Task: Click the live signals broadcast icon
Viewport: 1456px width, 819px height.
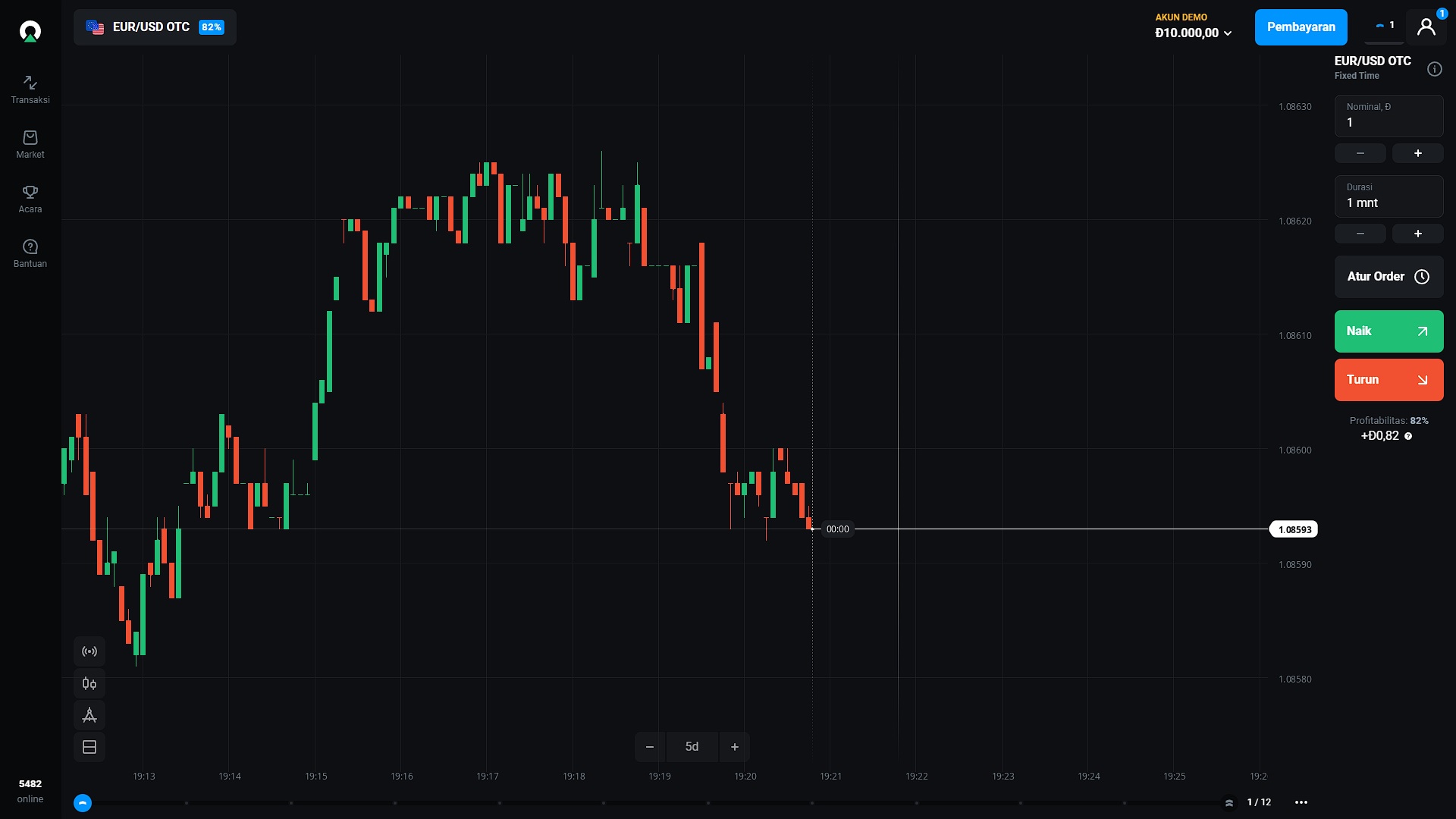Action: point(89,651)
